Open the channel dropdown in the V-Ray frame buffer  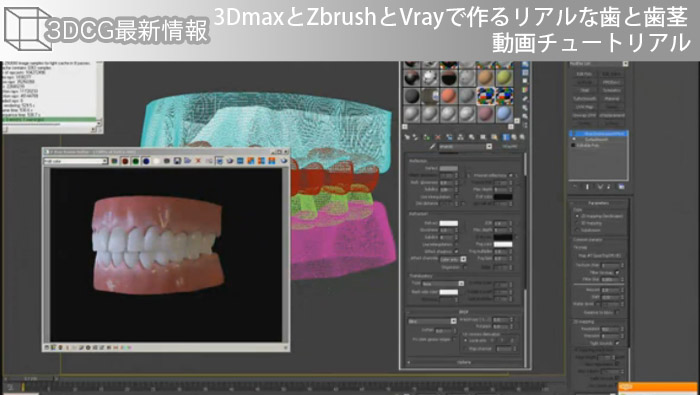point(75,161)
